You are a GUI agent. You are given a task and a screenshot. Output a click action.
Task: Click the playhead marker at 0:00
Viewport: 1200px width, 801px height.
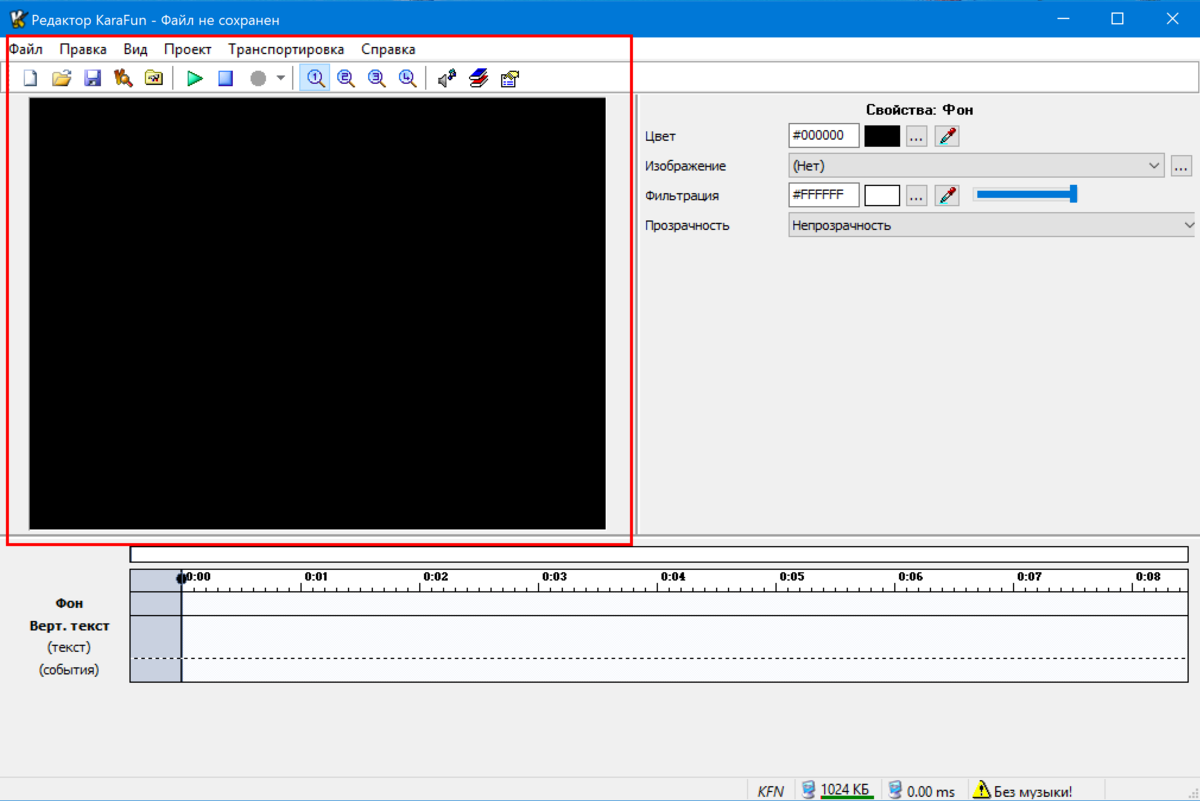point(181,578)
